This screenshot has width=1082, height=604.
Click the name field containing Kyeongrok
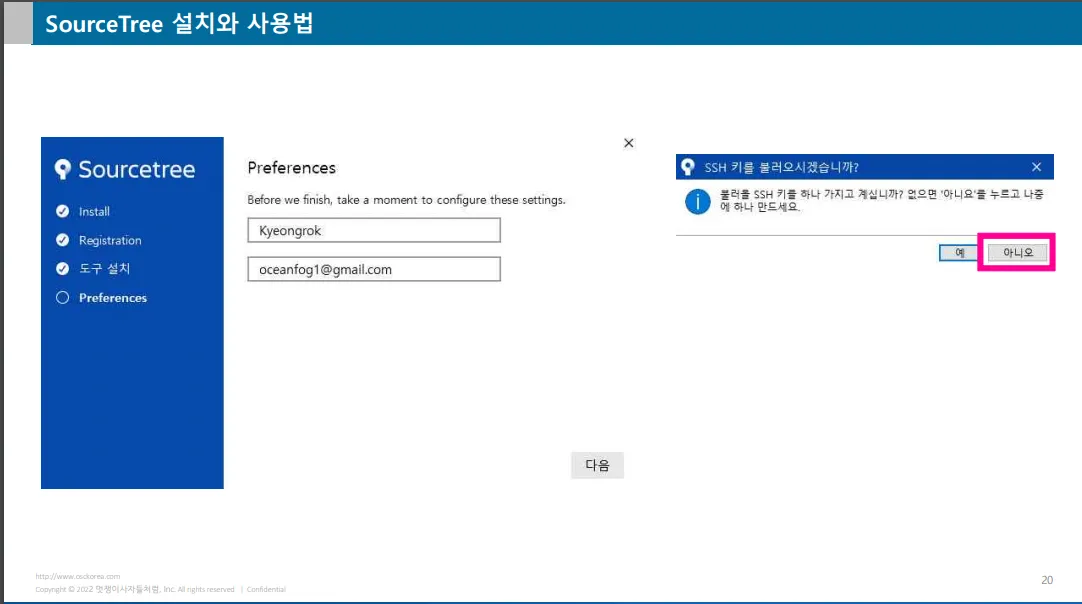coord(374,231)
